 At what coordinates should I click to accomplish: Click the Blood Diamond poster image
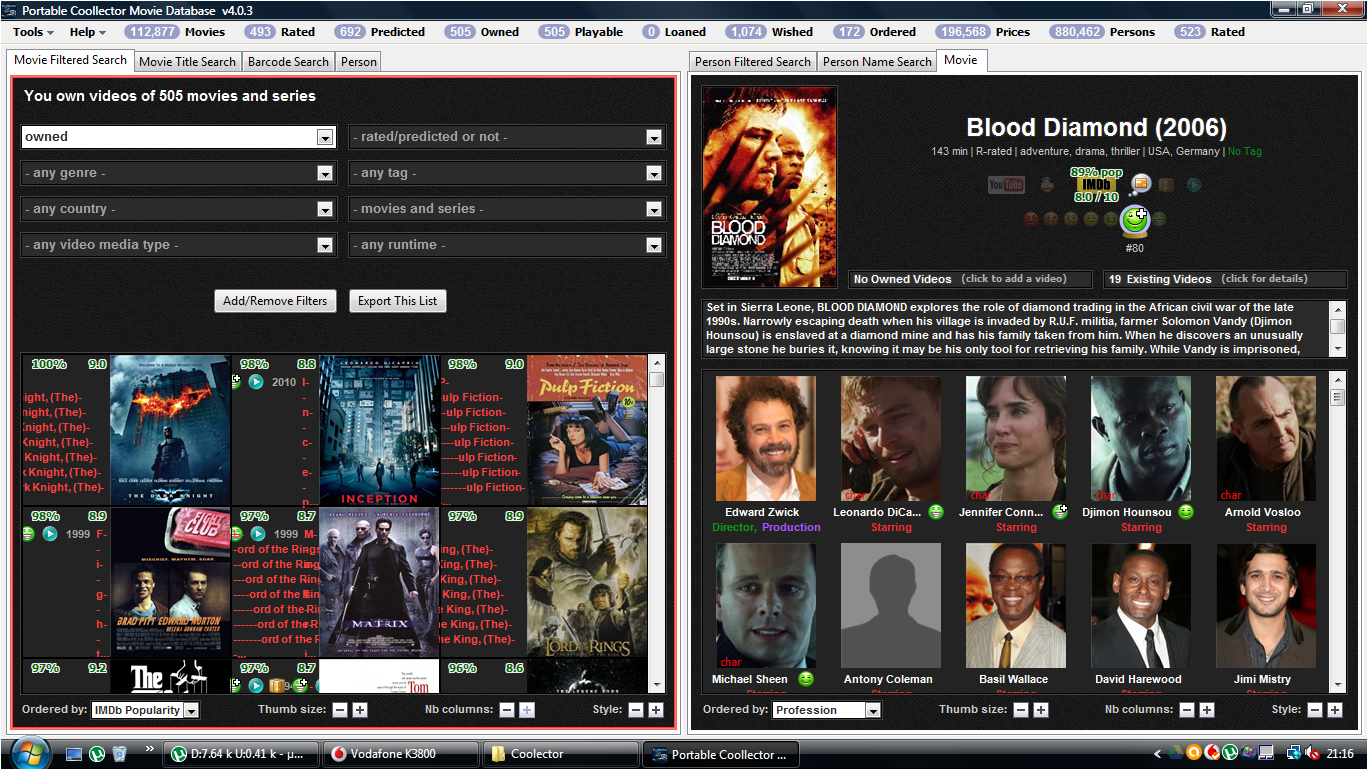769,186
